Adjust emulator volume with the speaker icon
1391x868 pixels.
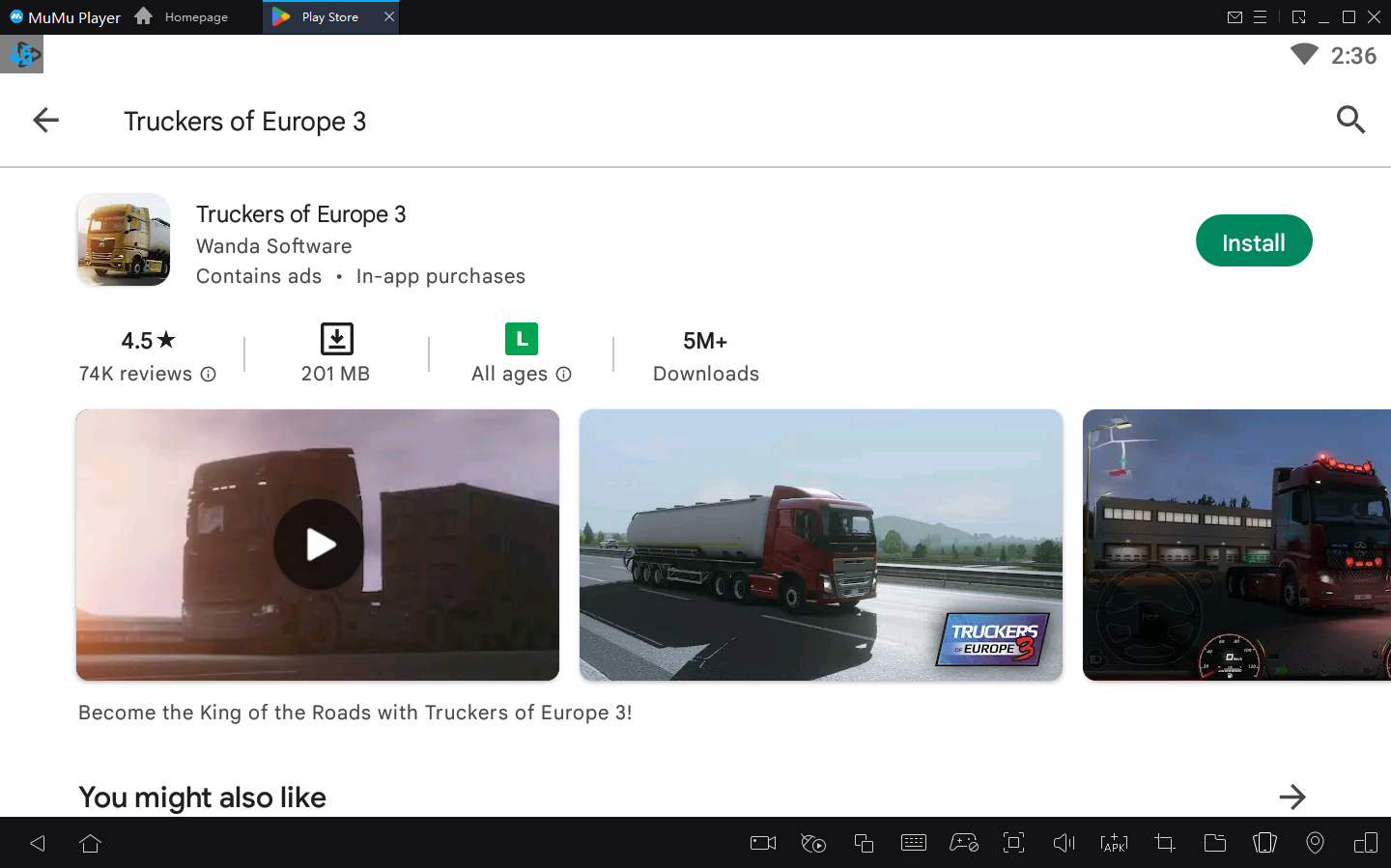point(1064,843)
